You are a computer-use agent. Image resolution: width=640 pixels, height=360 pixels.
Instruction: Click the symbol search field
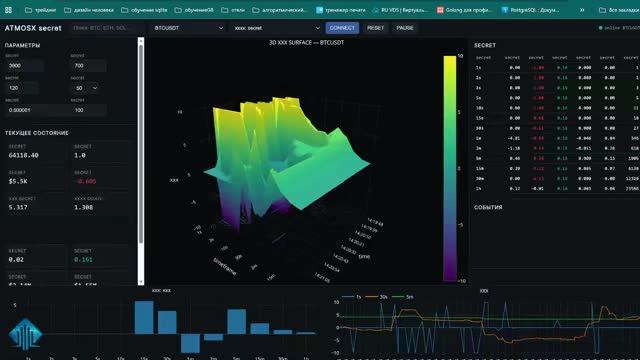pyautogui.click(x=107, y=28)
